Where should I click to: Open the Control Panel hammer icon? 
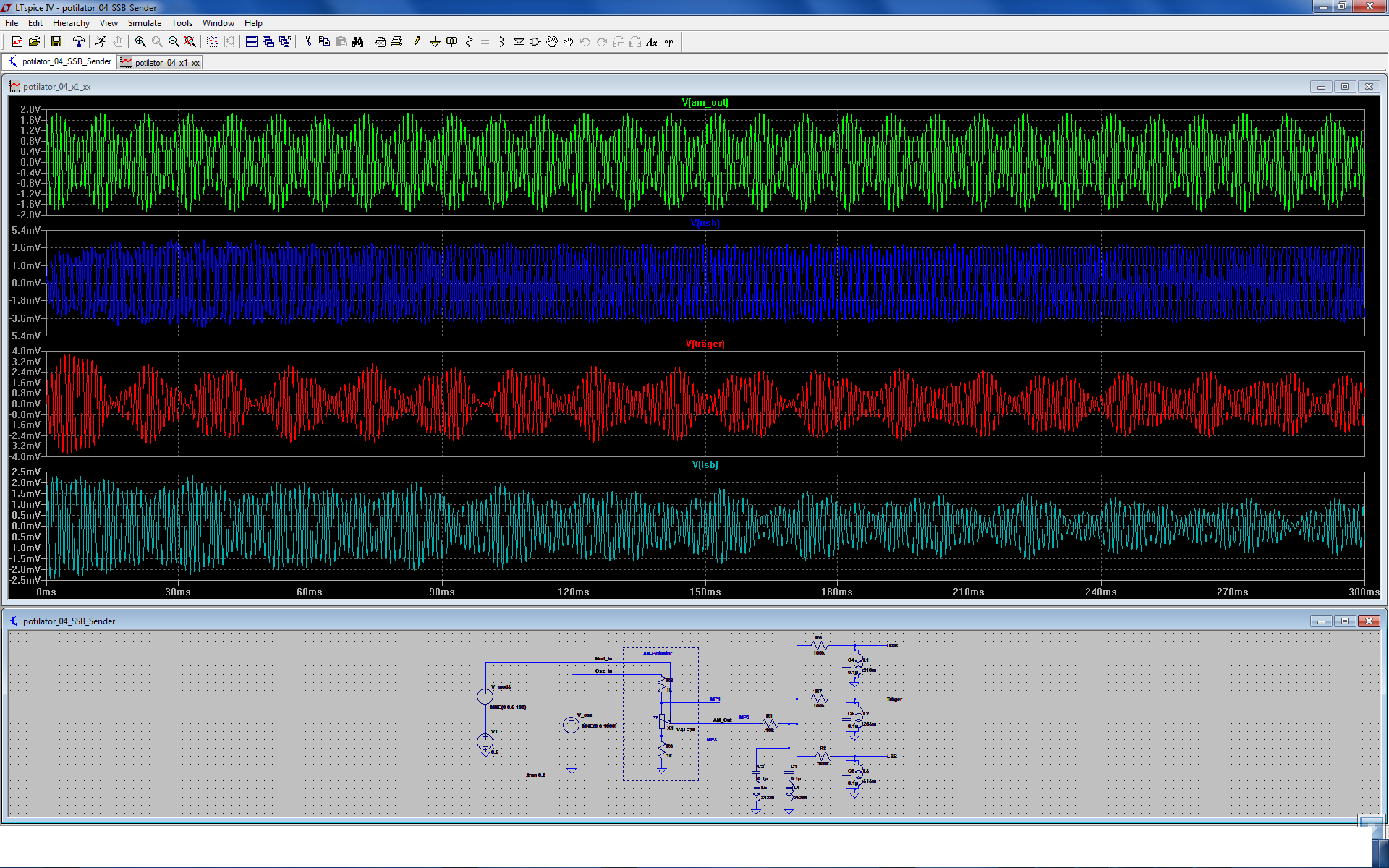[79, 42]
